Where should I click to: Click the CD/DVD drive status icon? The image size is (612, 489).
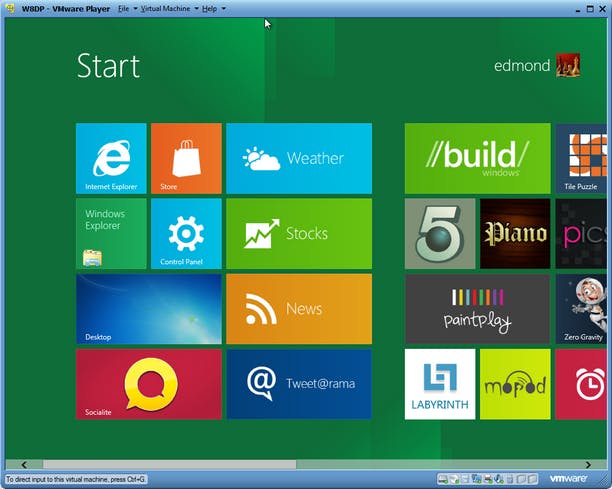(454, 479)
